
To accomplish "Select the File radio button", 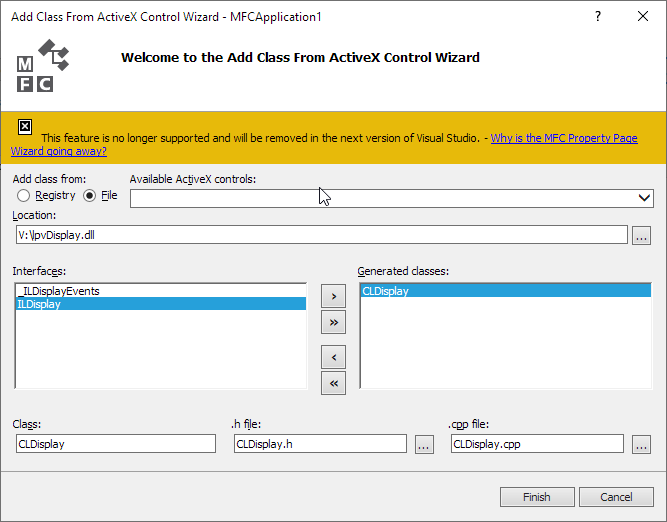I will pyautogui.click(x=89, y=196).
